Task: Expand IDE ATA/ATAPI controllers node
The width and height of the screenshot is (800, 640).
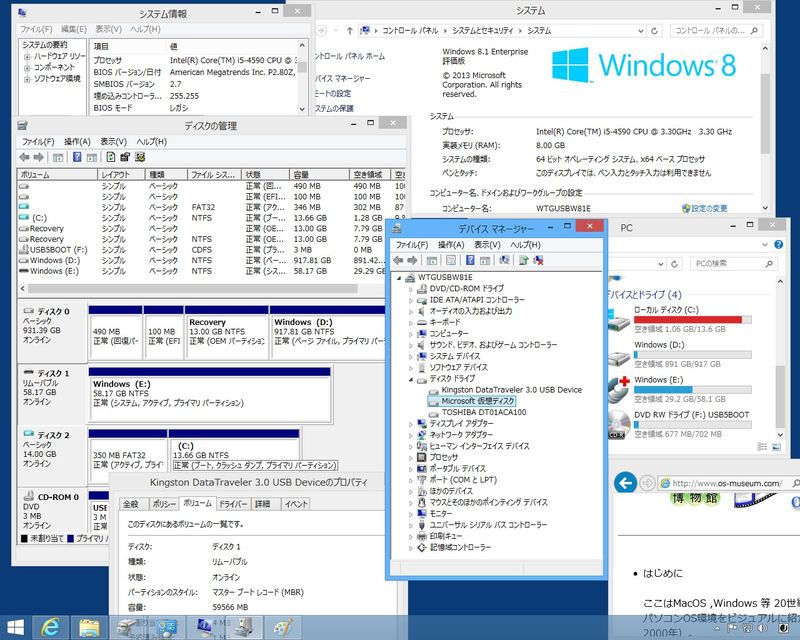Action: [411, 300]
